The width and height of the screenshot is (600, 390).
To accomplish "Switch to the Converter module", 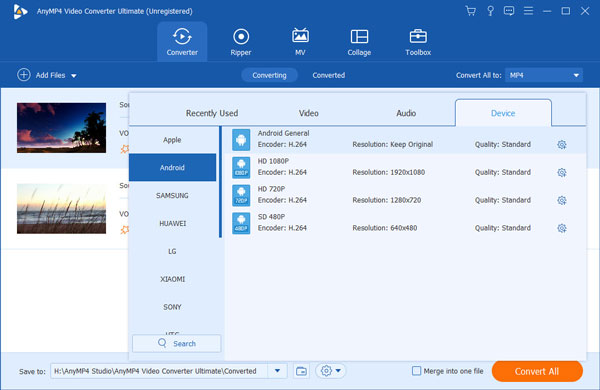I will [x=182, y=42].
